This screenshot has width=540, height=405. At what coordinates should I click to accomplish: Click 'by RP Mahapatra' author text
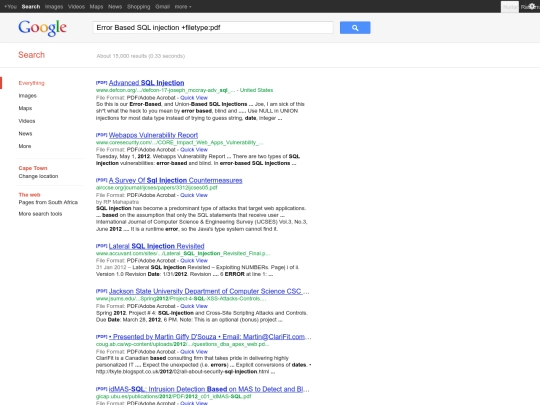click(117, 202)
